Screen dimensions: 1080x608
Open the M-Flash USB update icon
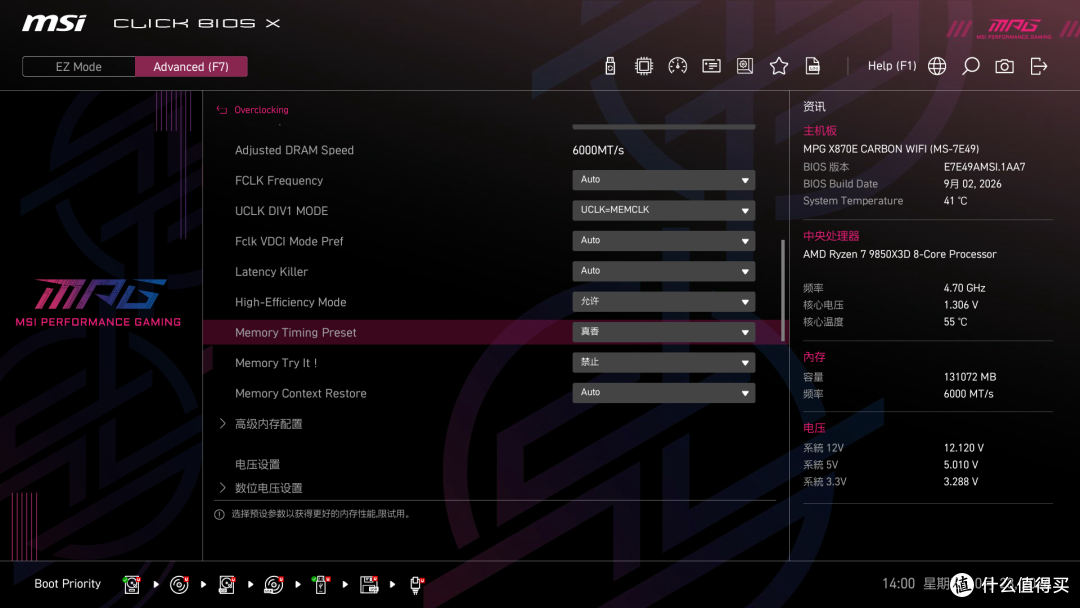610,66
